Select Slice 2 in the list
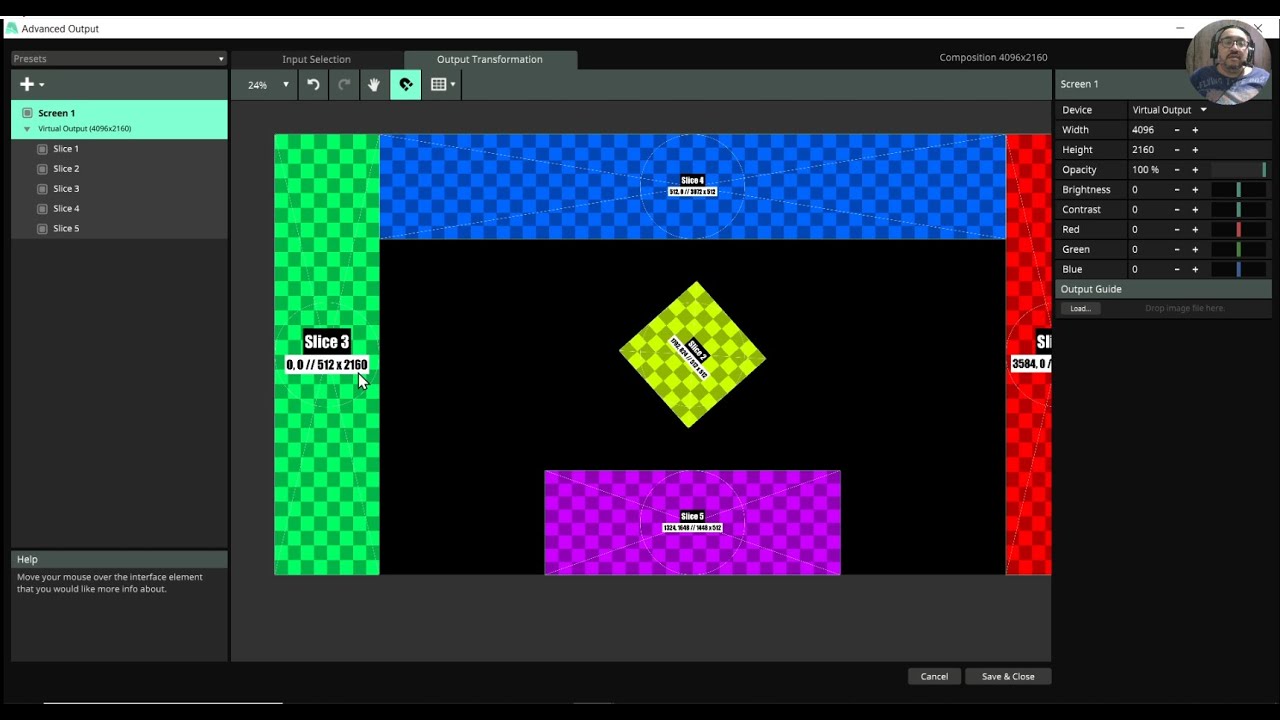This screenshot has width=1280, height=720. click(119, 169)
